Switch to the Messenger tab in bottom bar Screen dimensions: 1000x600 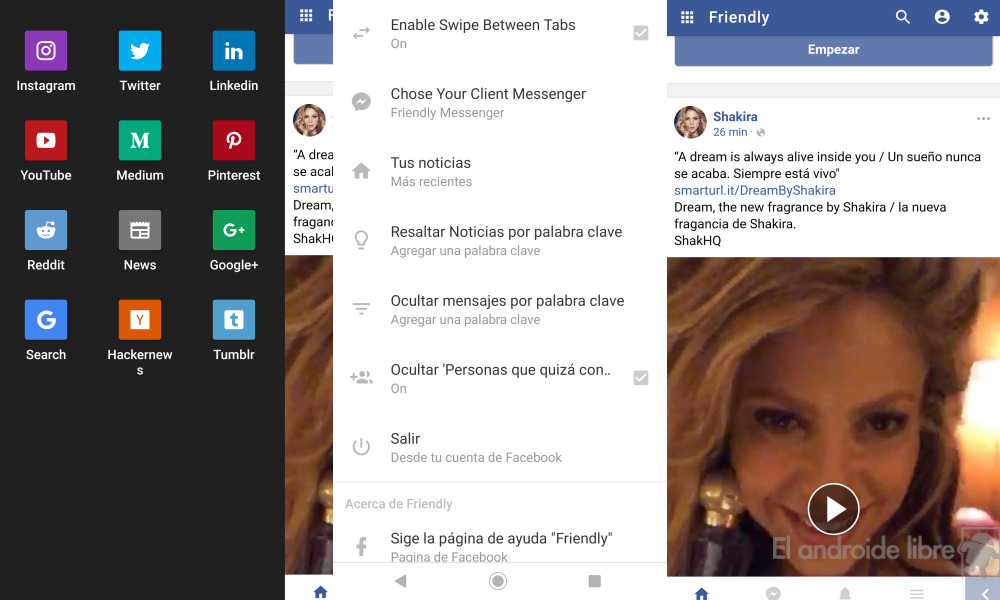click(x=773, y=594)
